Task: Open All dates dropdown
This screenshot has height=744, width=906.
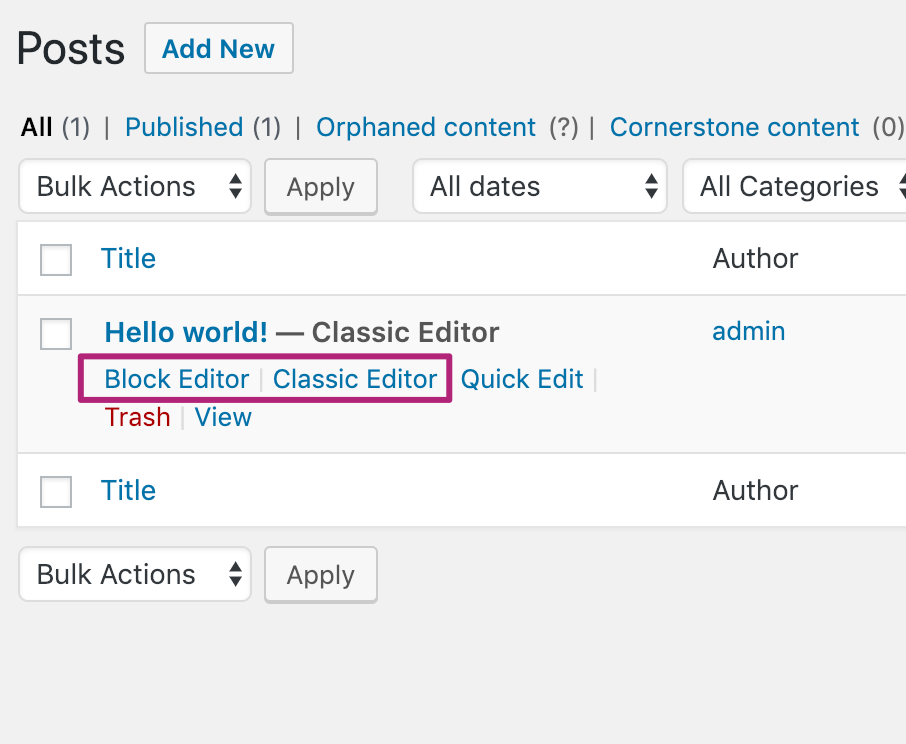Action: pyautogui.click(x=540, y=187)
